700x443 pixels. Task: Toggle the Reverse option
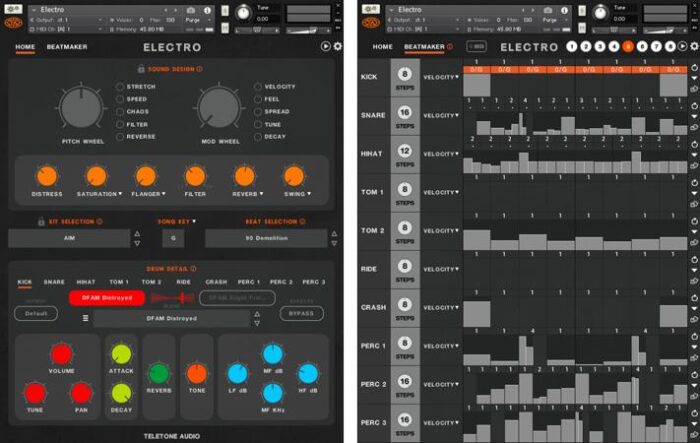point(121,136)
